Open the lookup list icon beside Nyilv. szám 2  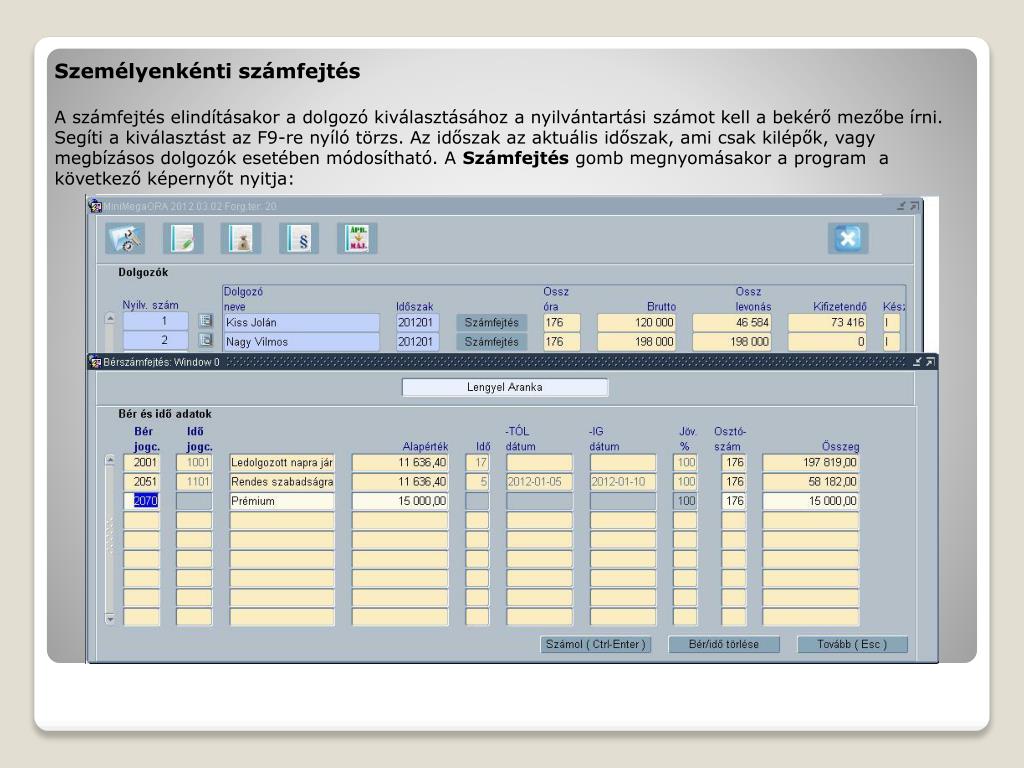click(206, 340)
